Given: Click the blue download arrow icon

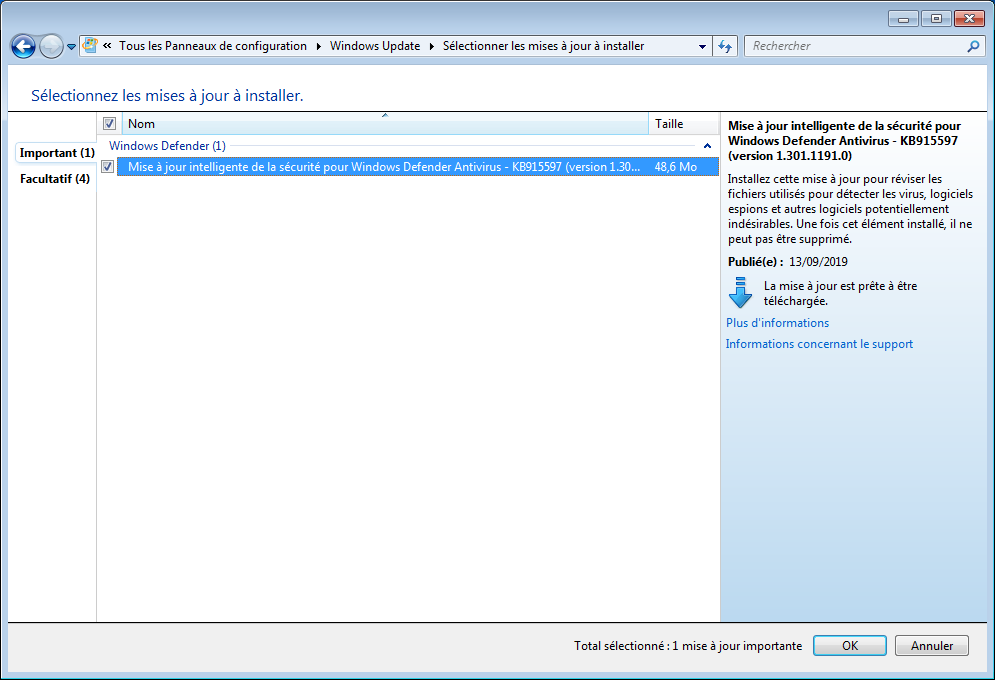Looking at the screenshot, I should point(740,292).
